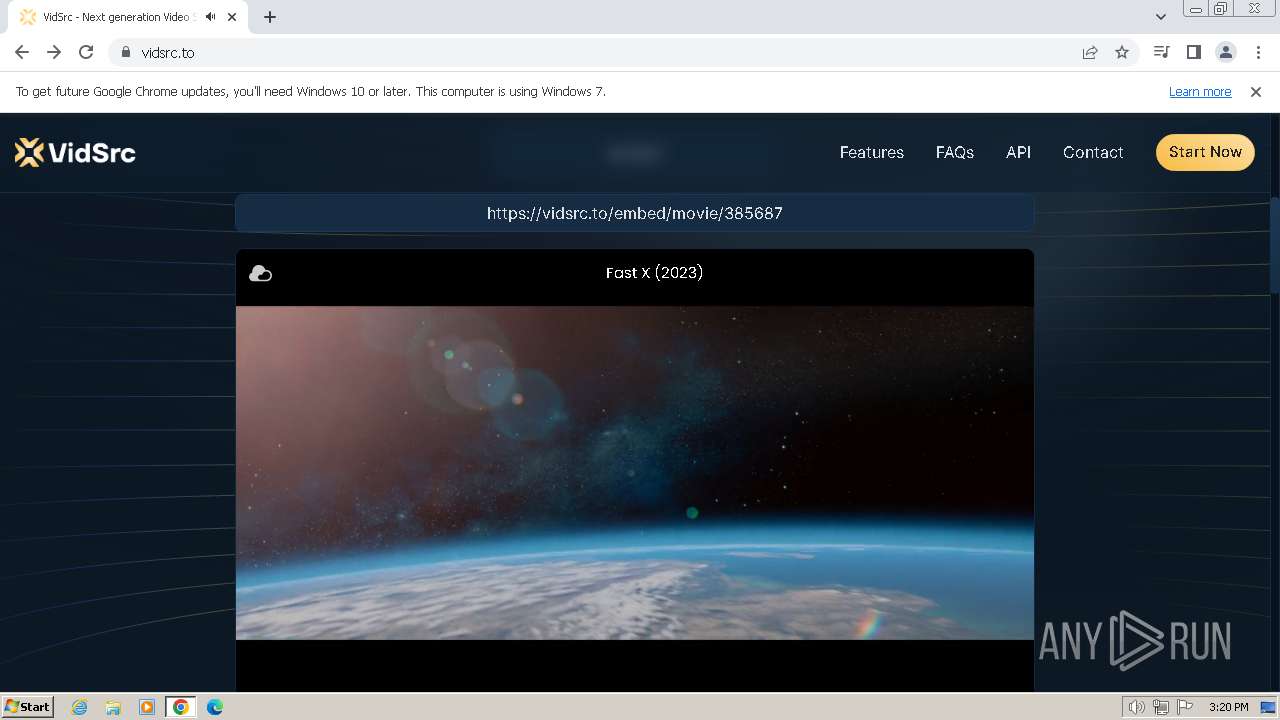Open the Features menu item
Screen dimensions: 1280x720
(872, 152)
